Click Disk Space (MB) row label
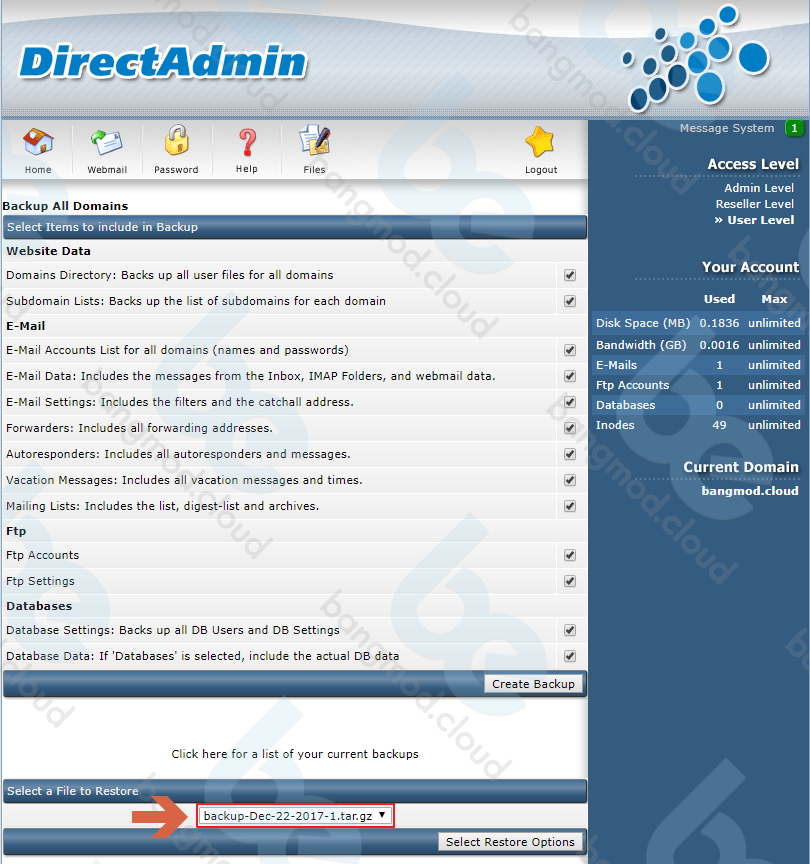 642,323
